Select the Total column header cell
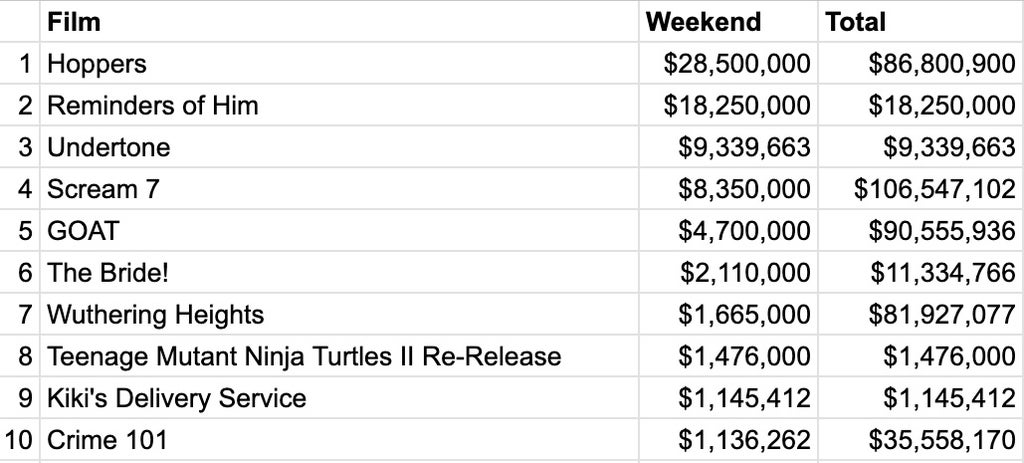The width and height of the screenshot is (1024, 463). [921, 22]
